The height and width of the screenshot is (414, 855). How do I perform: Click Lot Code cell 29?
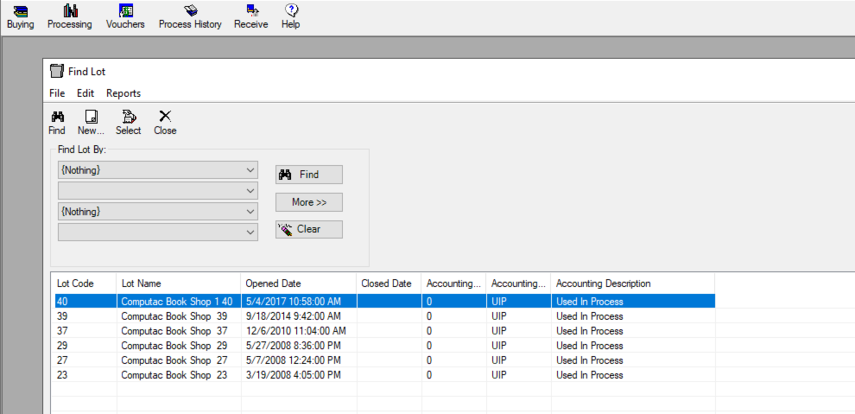pos(62,345)
